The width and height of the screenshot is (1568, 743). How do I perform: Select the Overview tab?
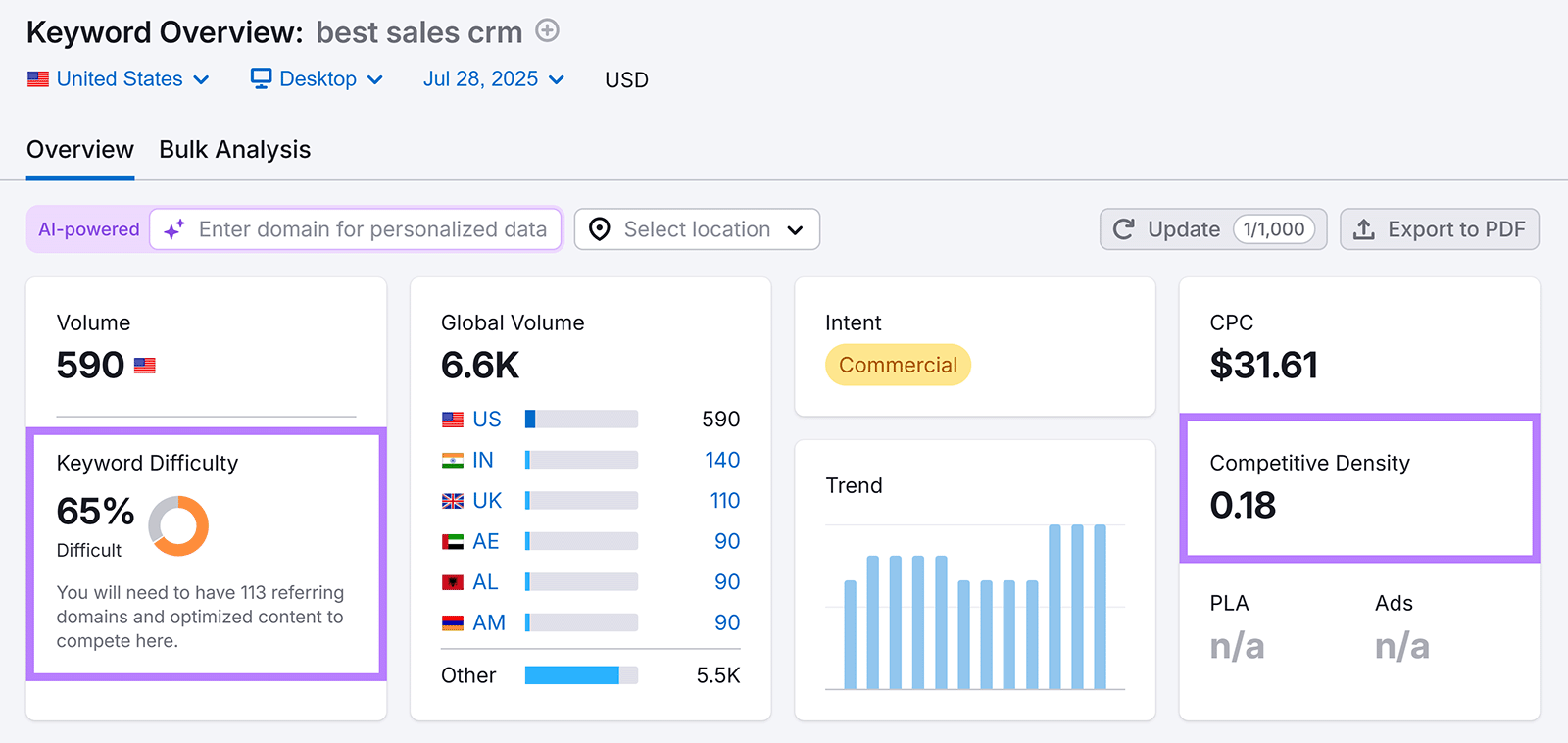tap(80, 150)
